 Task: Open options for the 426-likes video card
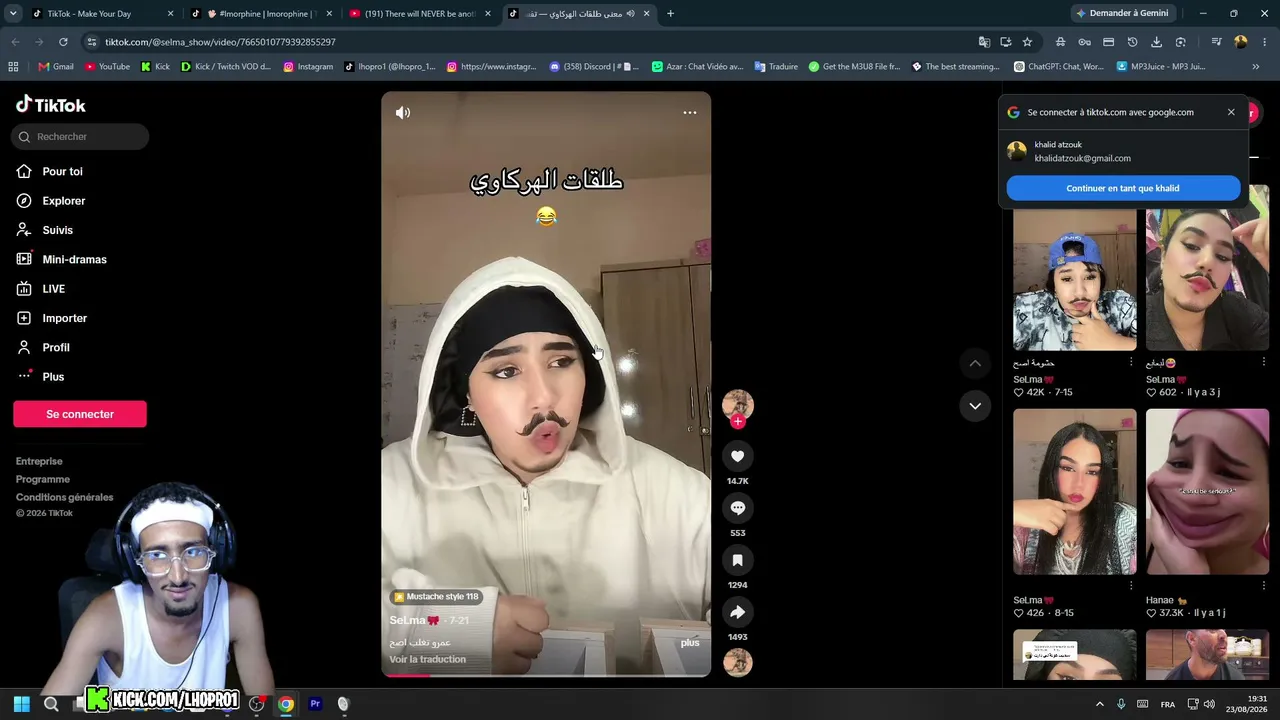tap(1131, 586)
